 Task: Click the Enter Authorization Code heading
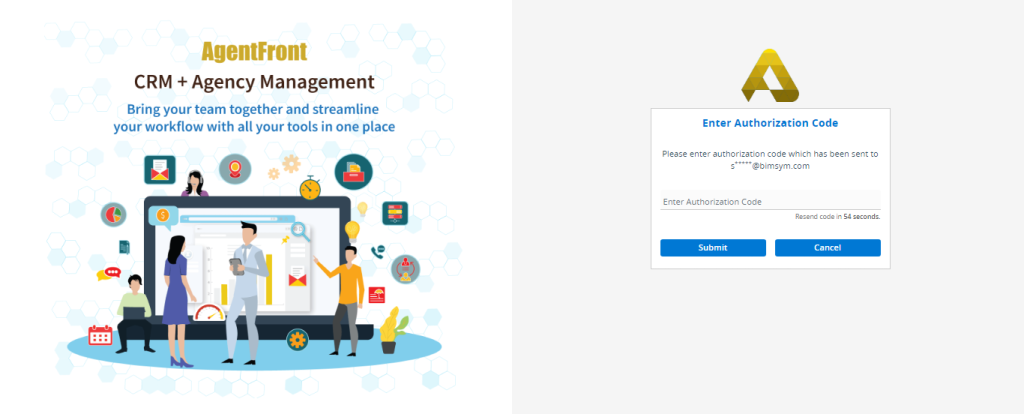pyautogui.click(x=770, y=123)
